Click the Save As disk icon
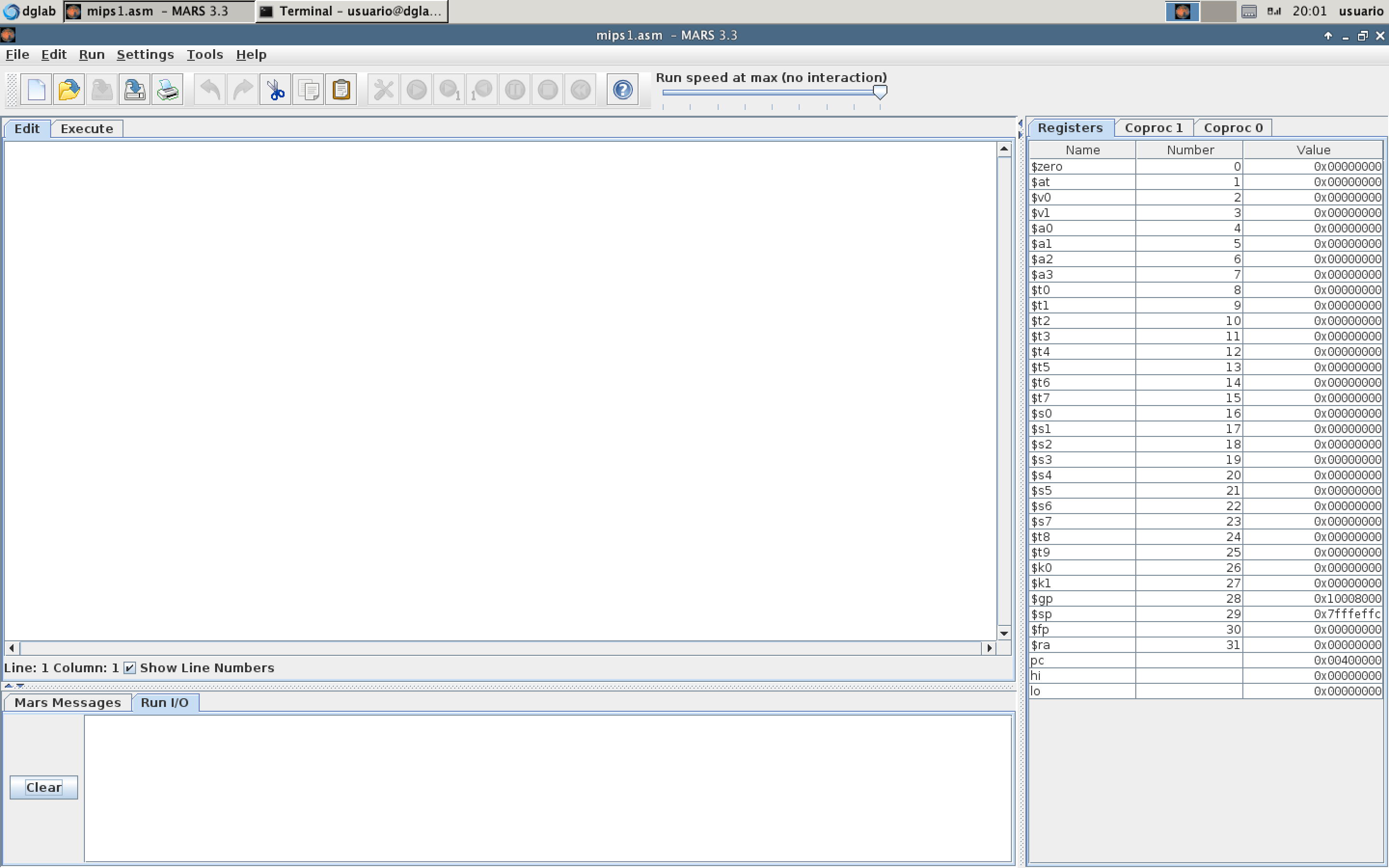 (x=134, y=90)
